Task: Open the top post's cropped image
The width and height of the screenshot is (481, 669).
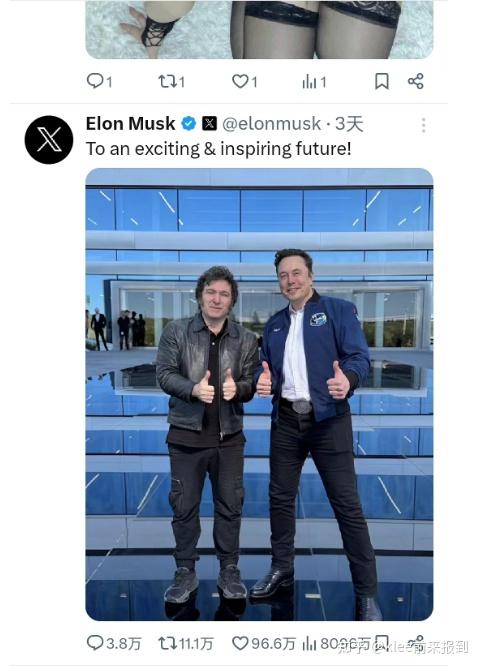Action: point(259,29)
